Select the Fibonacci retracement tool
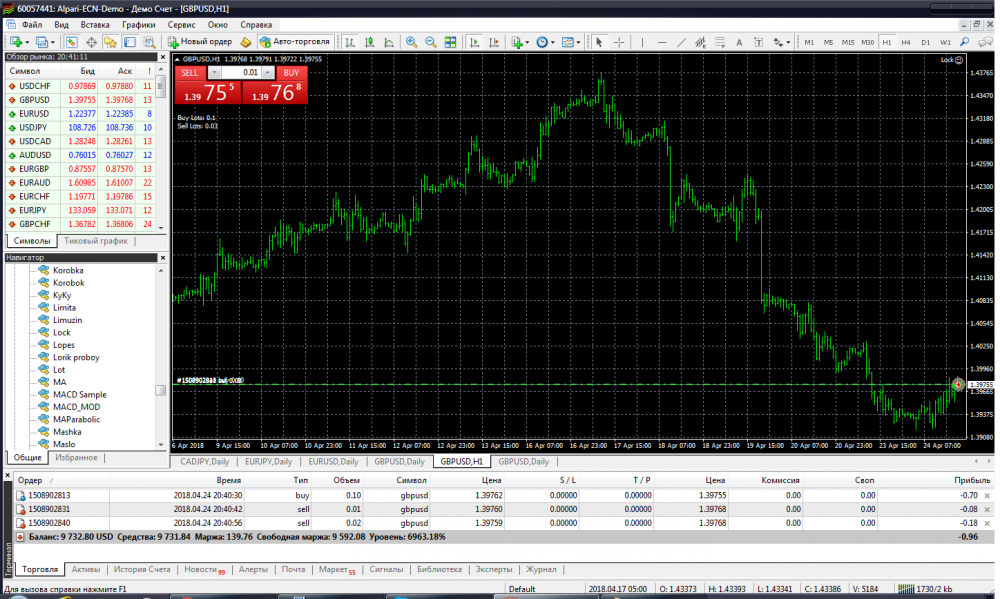The height and width of the screenshot is (599, 1000). pyautogui.click(x=719, y=42)
